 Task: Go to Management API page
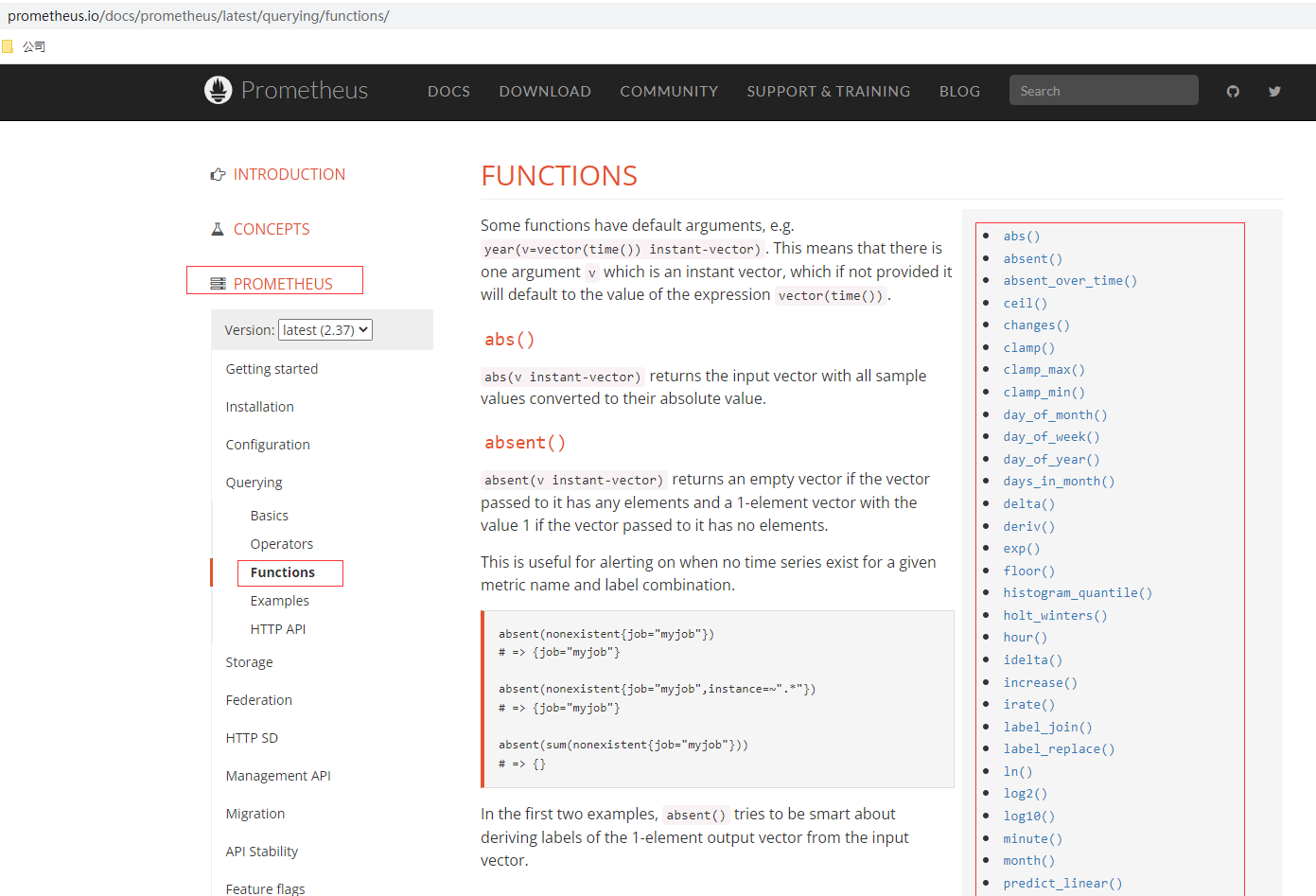coord(278,776)
